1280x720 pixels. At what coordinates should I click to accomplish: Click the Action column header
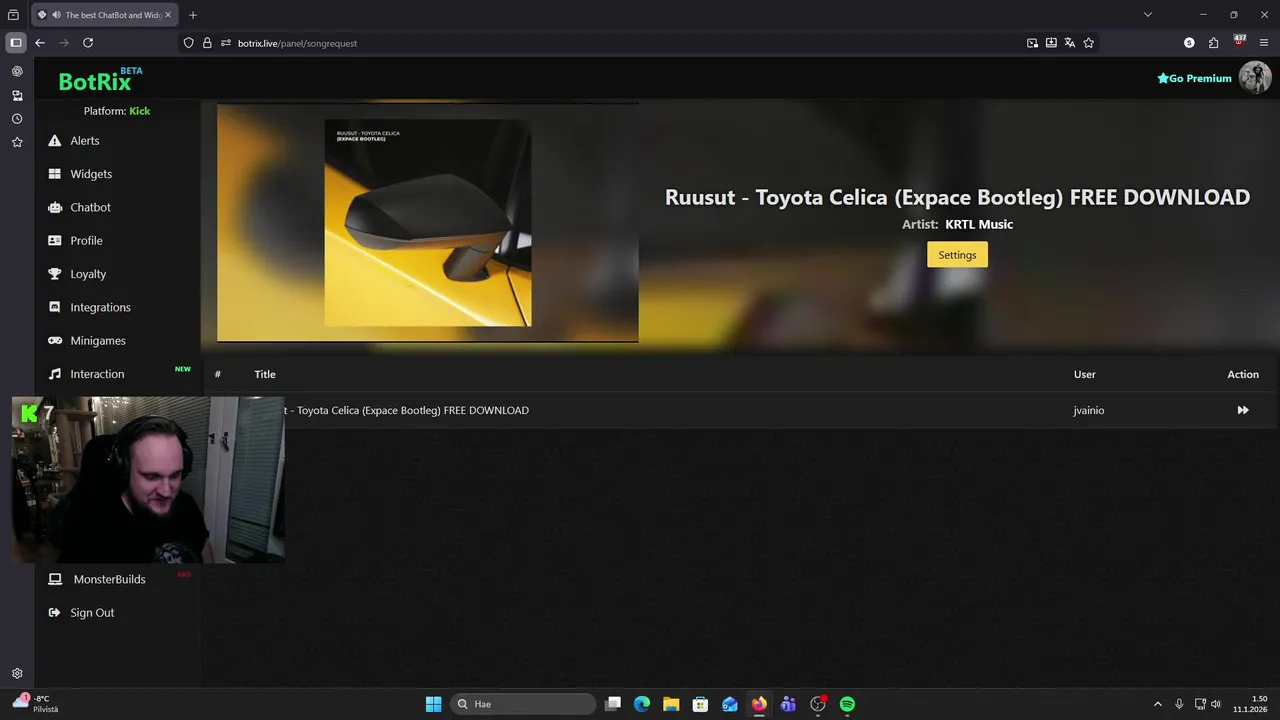pyautogui.click(x=1243, y=374)
